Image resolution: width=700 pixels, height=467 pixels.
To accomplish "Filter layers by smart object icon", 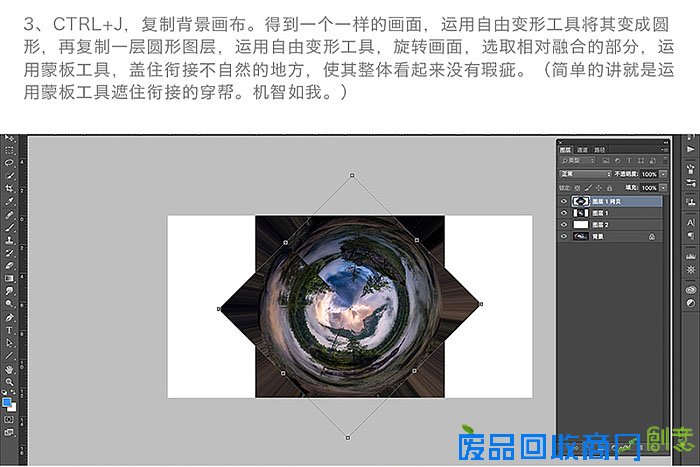I will (652, 160).
